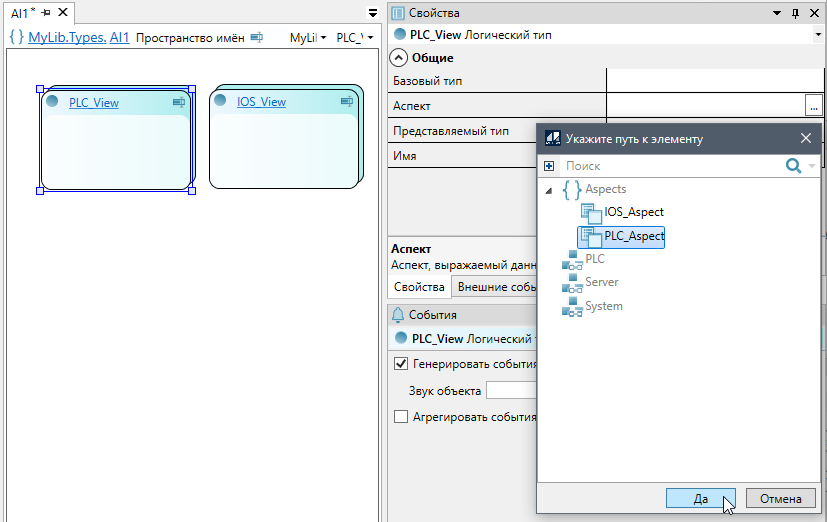827x522 pixels.
Task: Click the PLC node icon in tree
Action: click(x=572, y=260)
